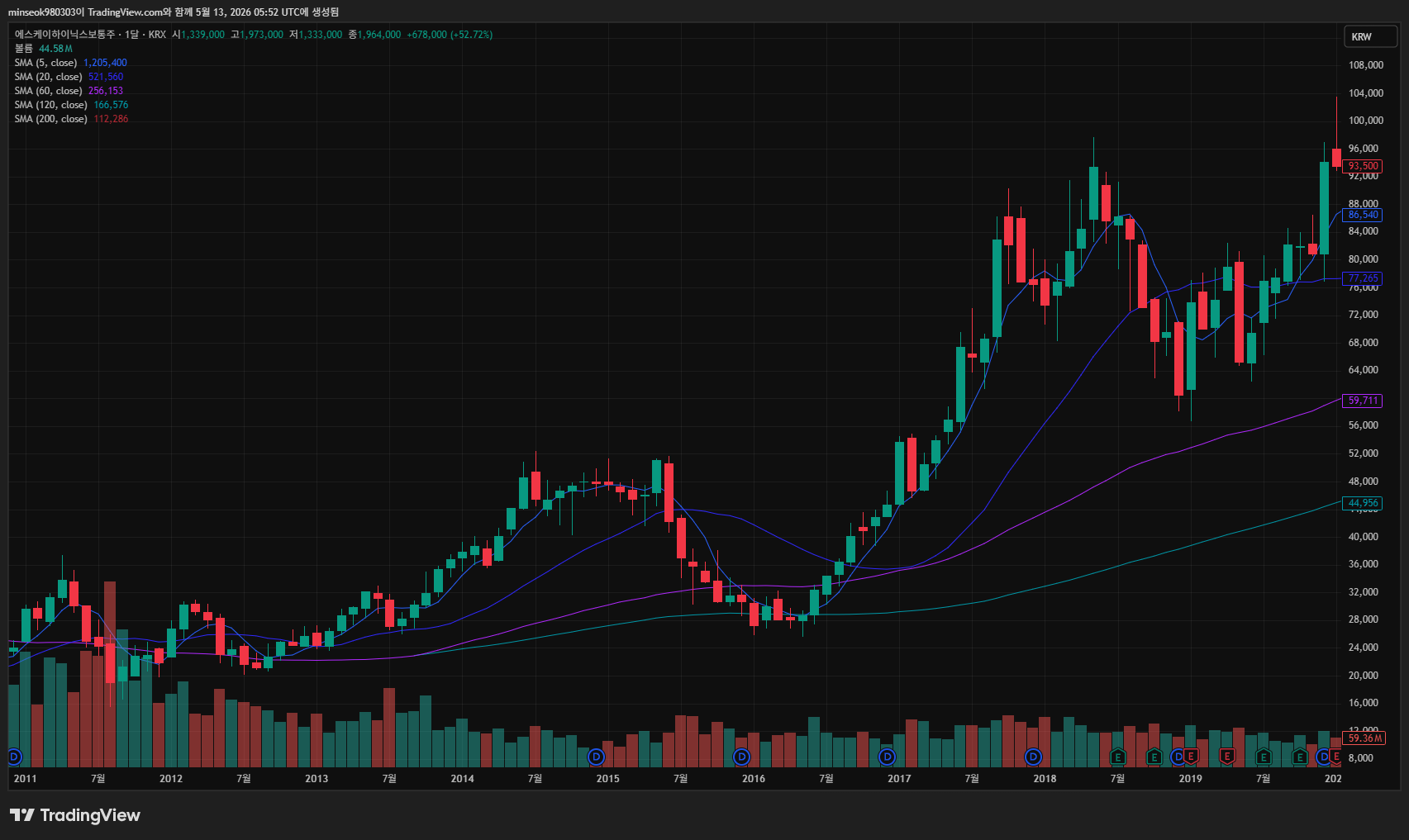Click the dividend D marker at 2016
The image size is (1409, 840).
click(x=741, y=757)
